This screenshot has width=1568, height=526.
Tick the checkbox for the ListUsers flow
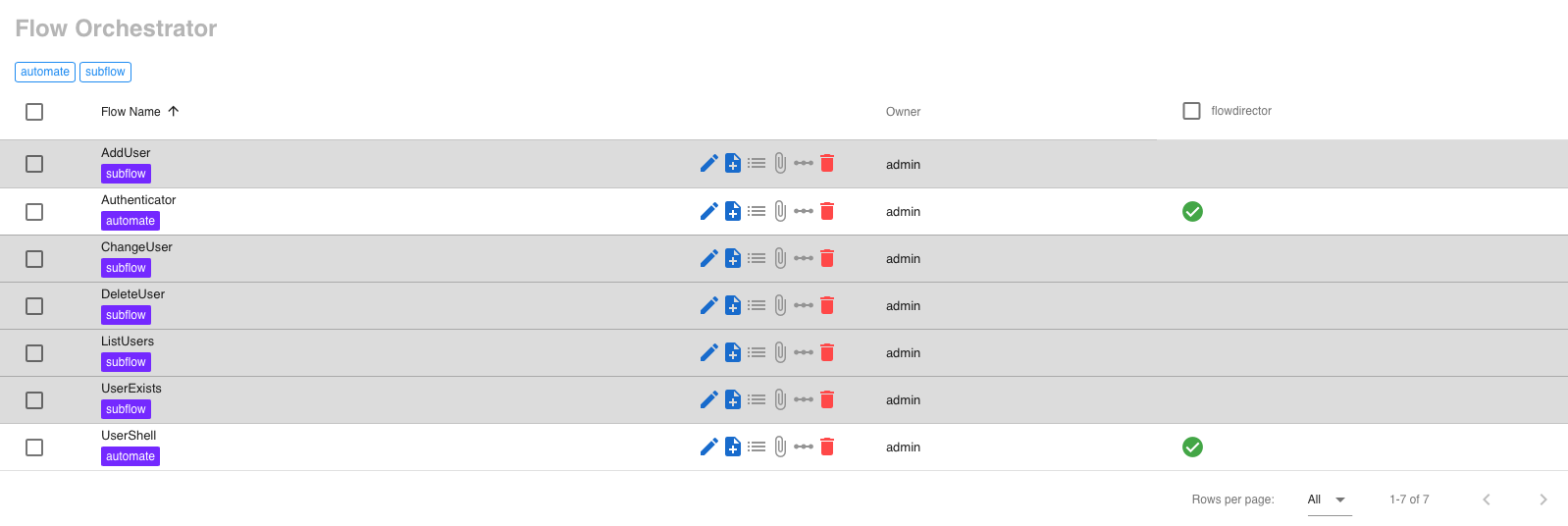[x=34, y=353]
